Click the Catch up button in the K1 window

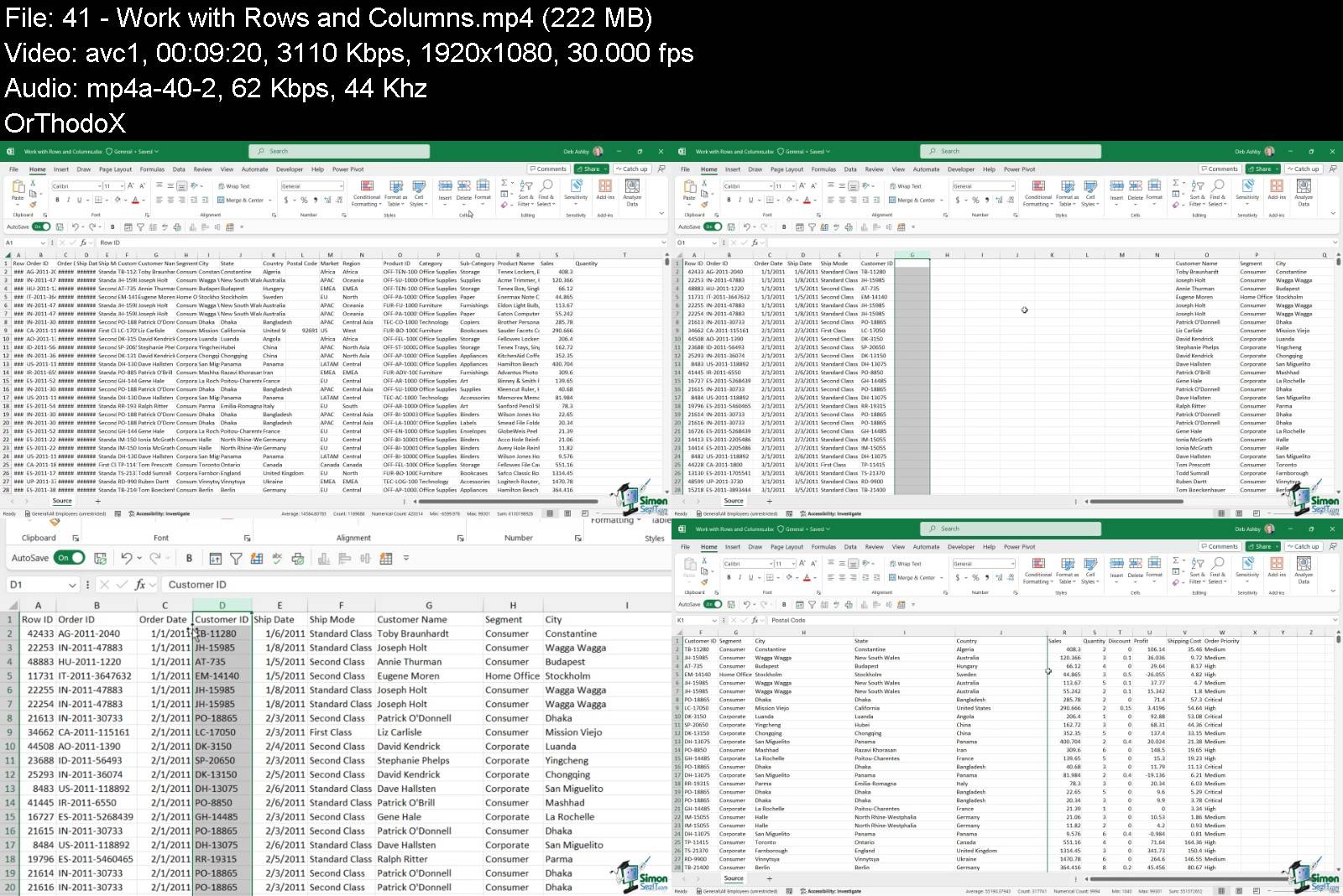tap(1303, 546)
